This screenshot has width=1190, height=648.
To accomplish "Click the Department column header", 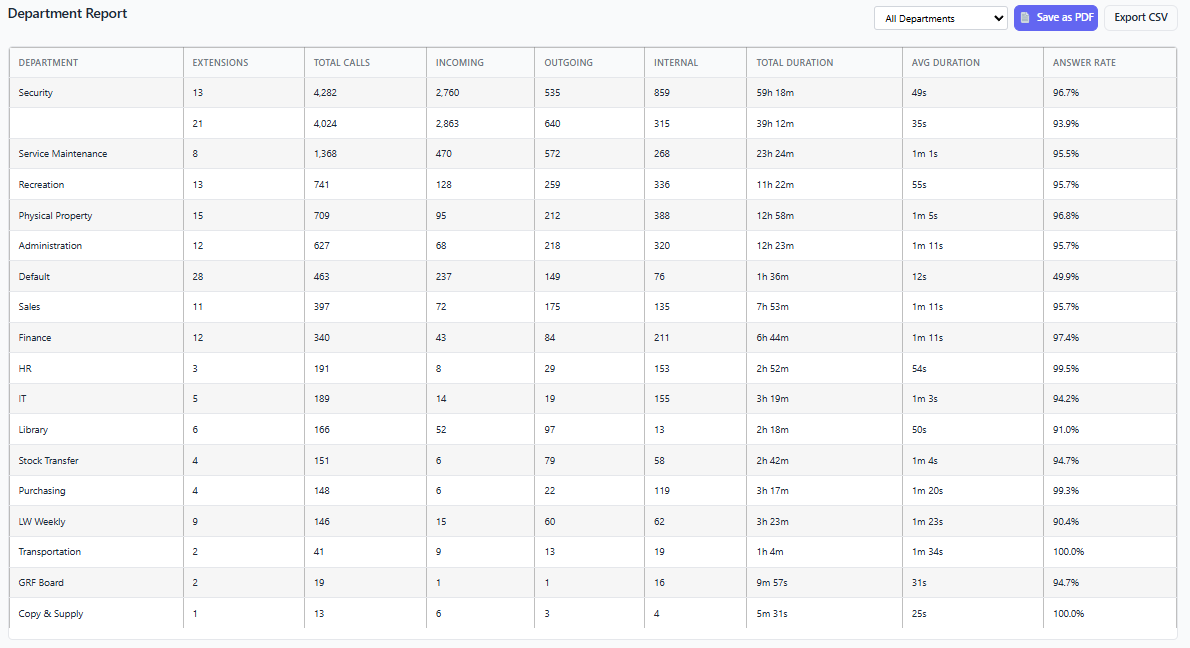I will (48, 63).
